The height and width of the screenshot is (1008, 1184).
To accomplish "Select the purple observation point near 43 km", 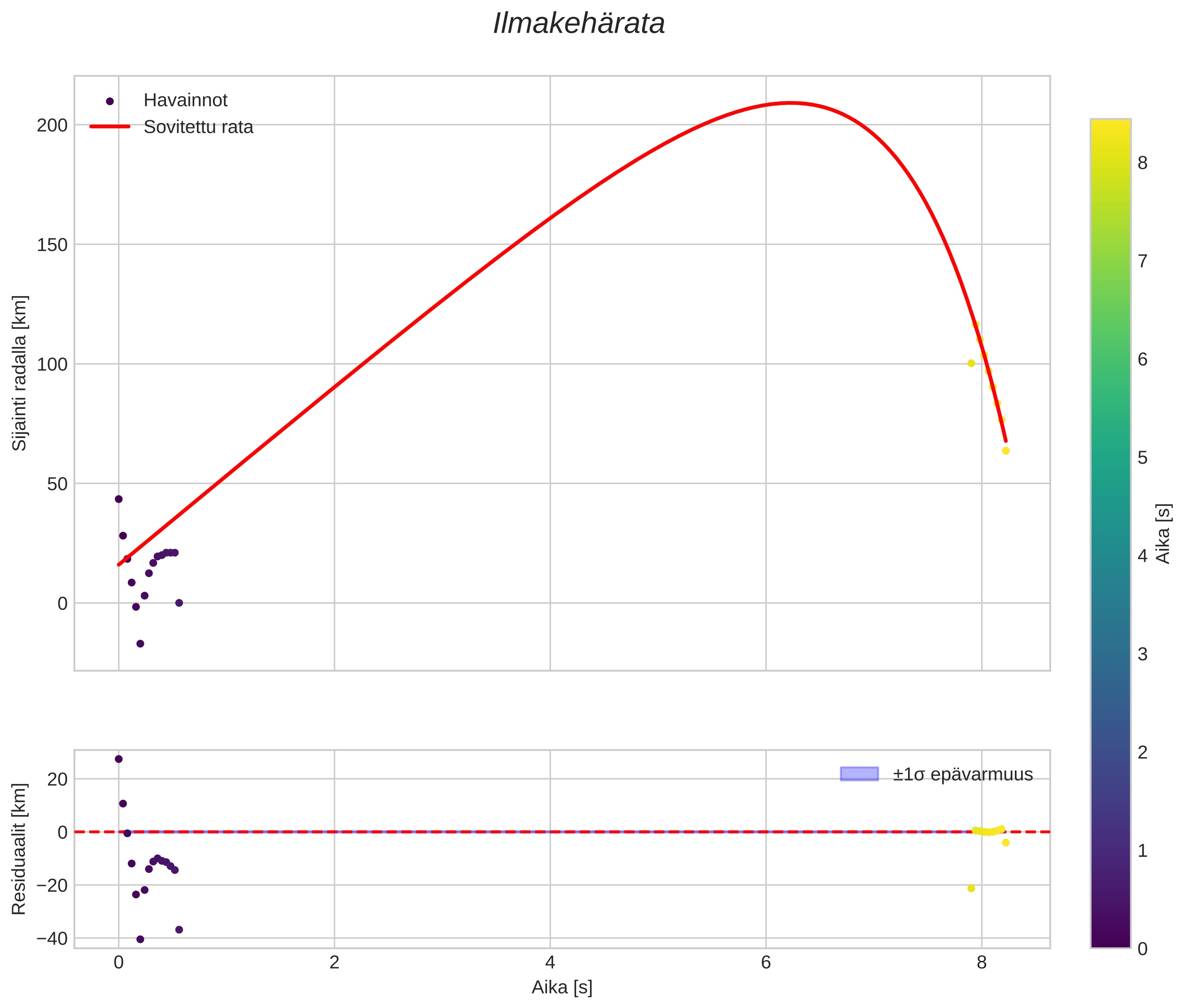I will point(118,499).
